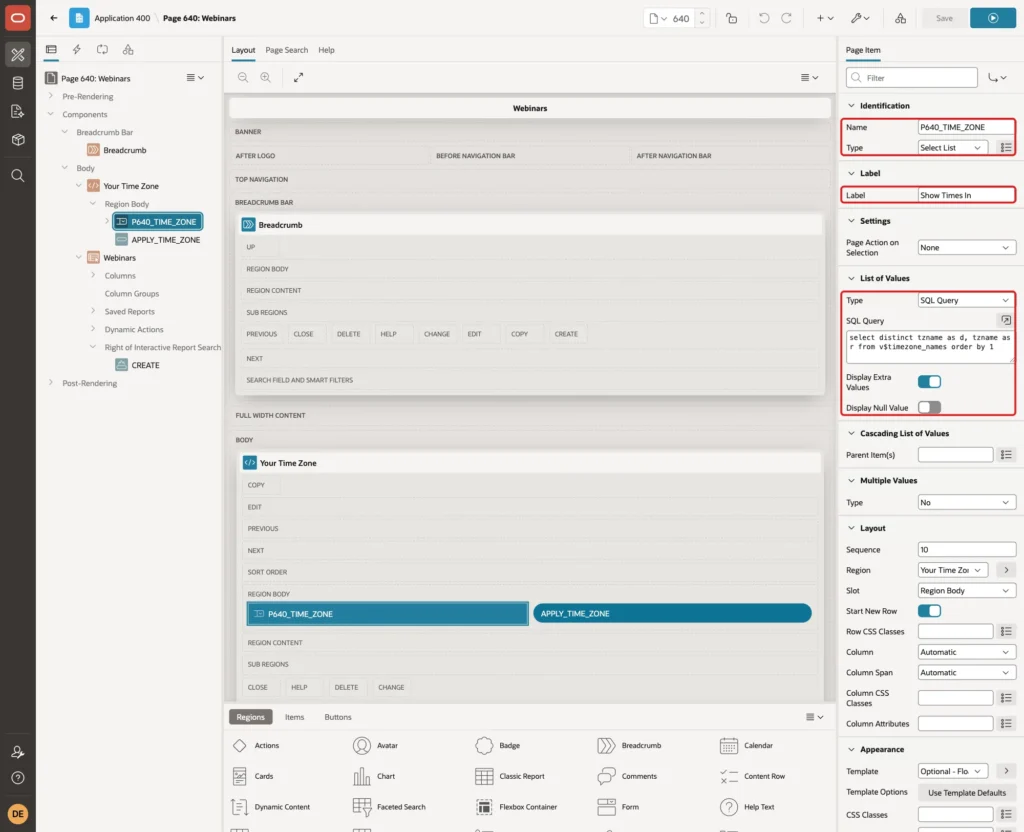Click the page lock icon
The height and width of the screenshot is (832, 1024).
[731, 18]
